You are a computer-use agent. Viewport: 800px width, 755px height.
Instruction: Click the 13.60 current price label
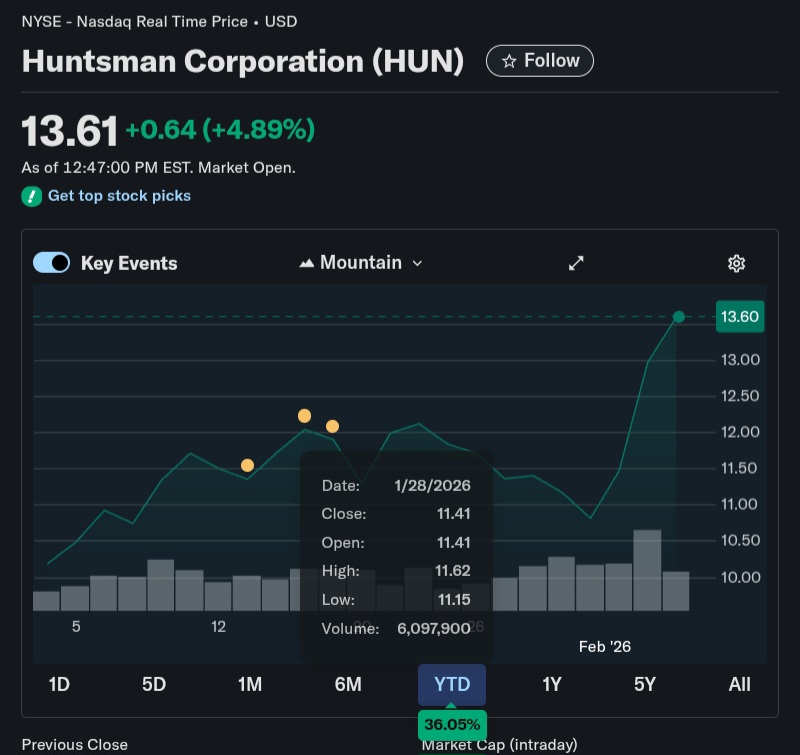(740, 317)
